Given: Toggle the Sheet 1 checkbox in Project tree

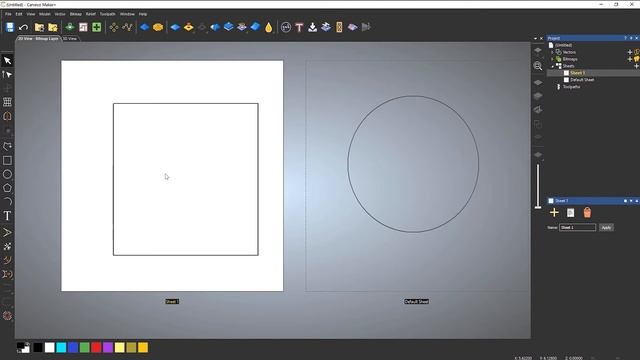Looking at the screenshot, I should point(566,73).
